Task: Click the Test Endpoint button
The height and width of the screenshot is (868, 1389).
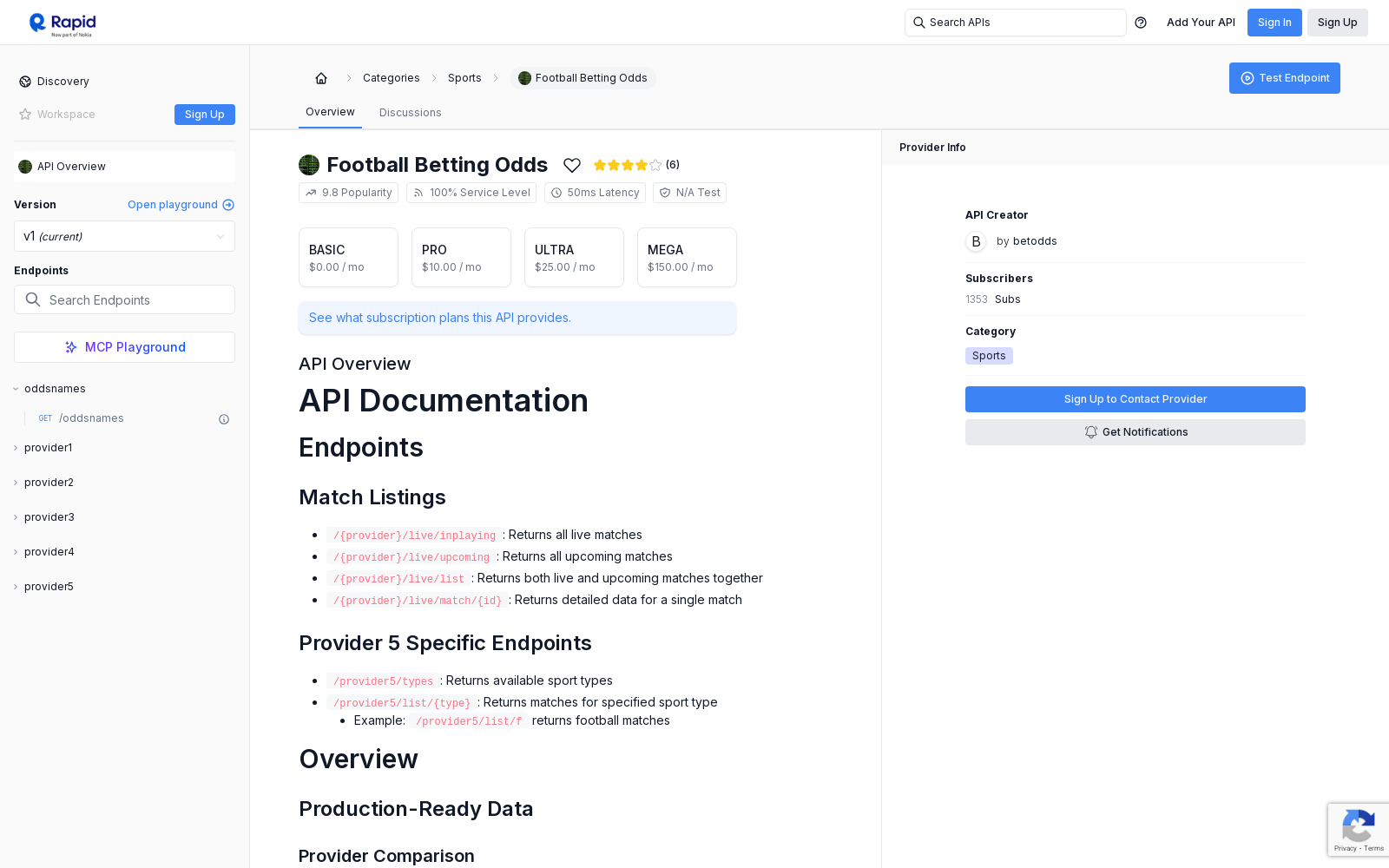Action: click(1285, 78)
